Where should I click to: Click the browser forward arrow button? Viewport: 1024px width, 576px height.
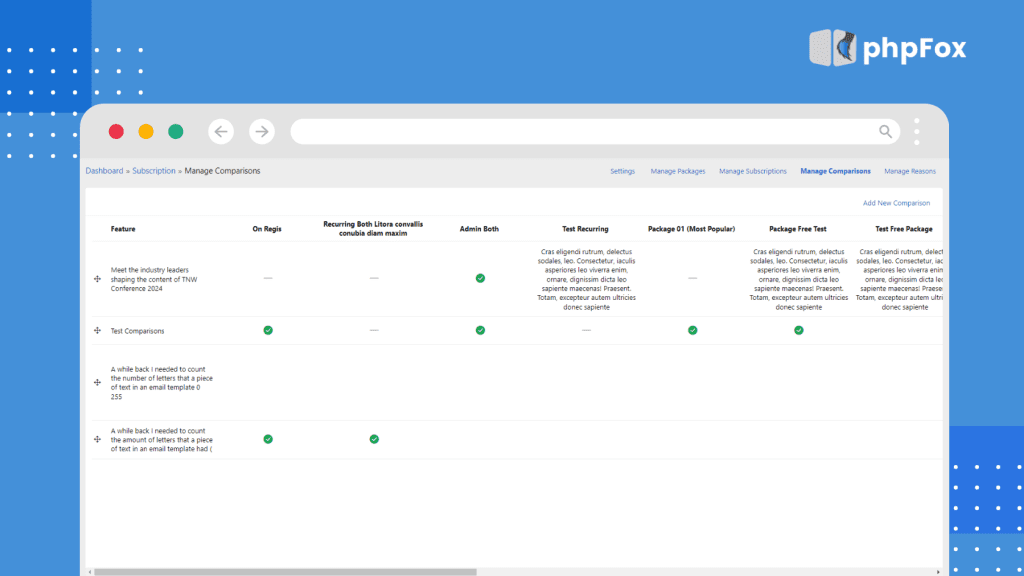click(261, 131)
